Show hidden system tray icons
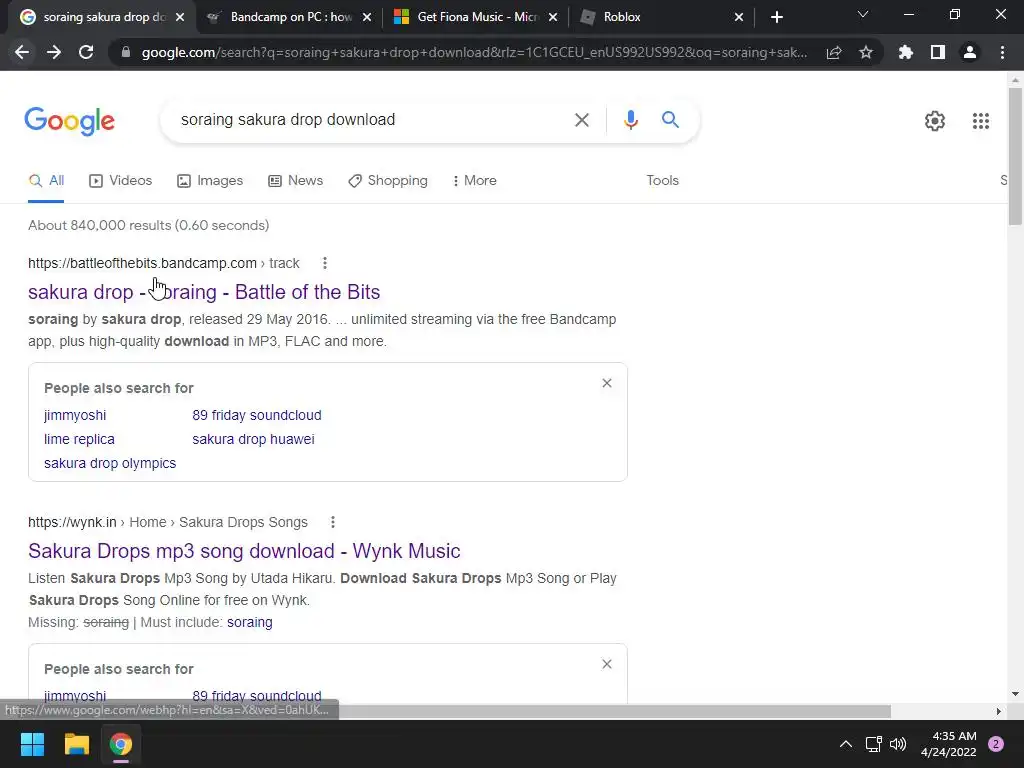 pos(846,744)
